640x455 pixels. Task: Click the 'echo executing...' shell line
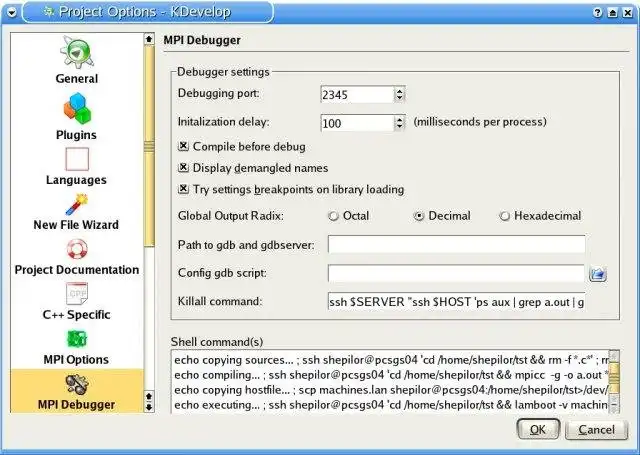(391, 405)
